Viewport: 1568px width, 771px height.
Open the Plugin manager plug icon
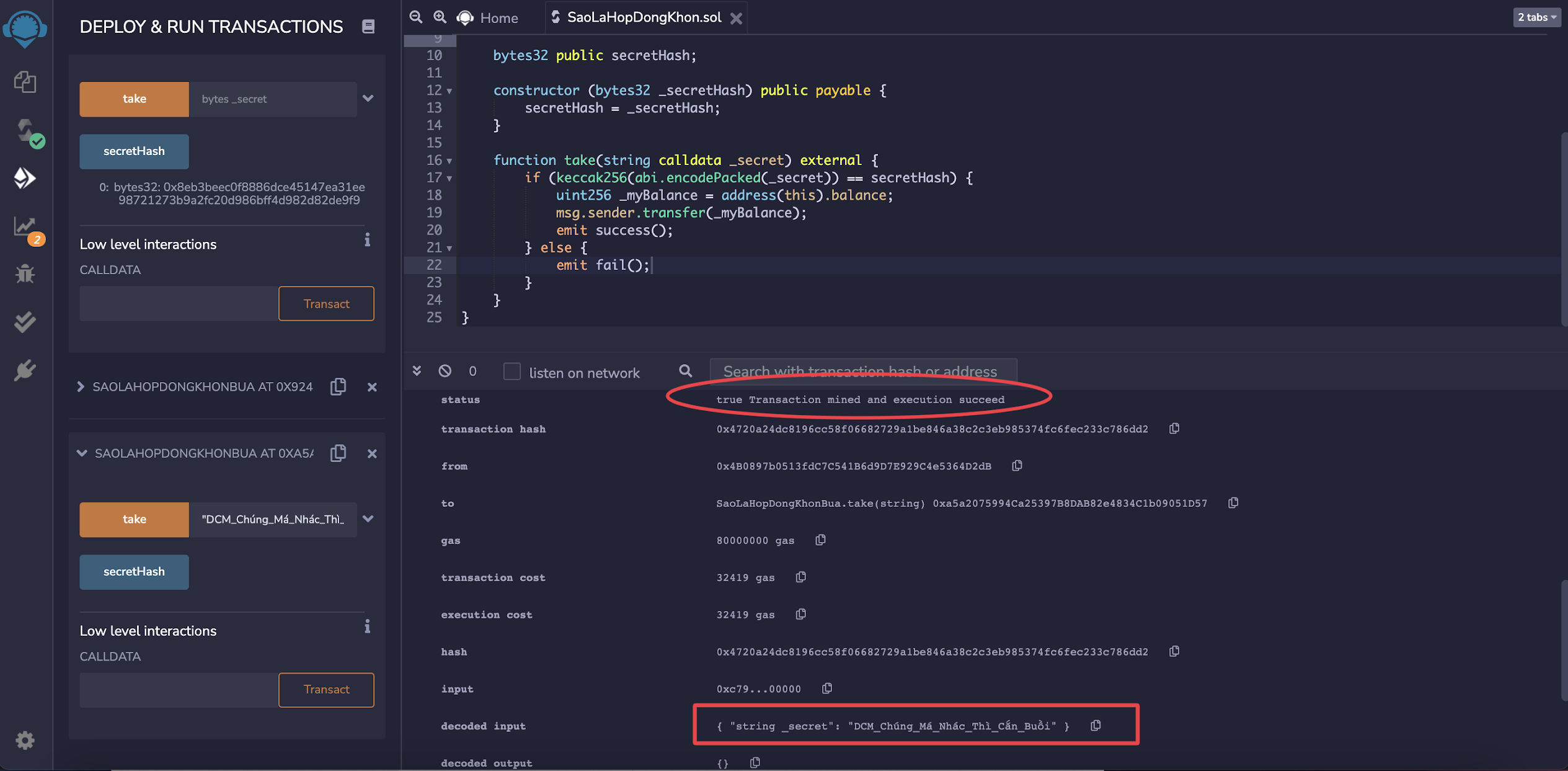[25, 370]
